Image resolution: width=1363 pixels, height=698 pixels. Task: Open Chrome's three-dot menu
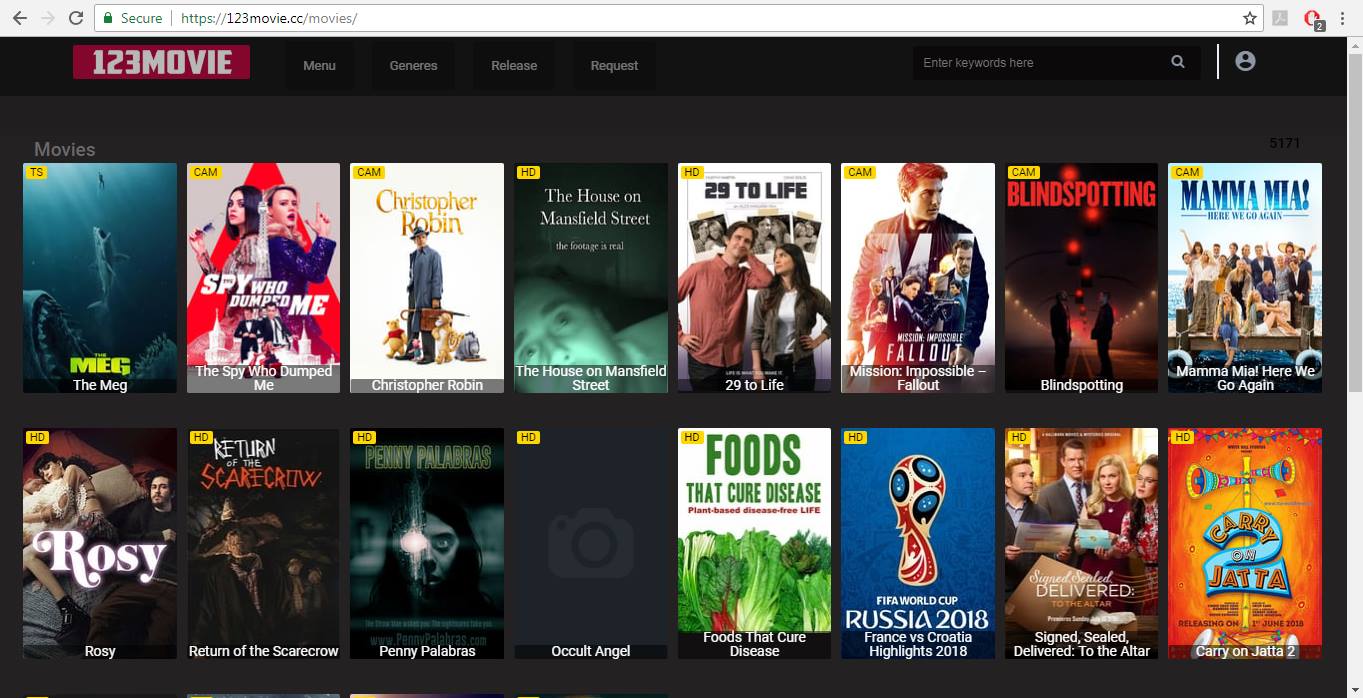click(1342, 18)
